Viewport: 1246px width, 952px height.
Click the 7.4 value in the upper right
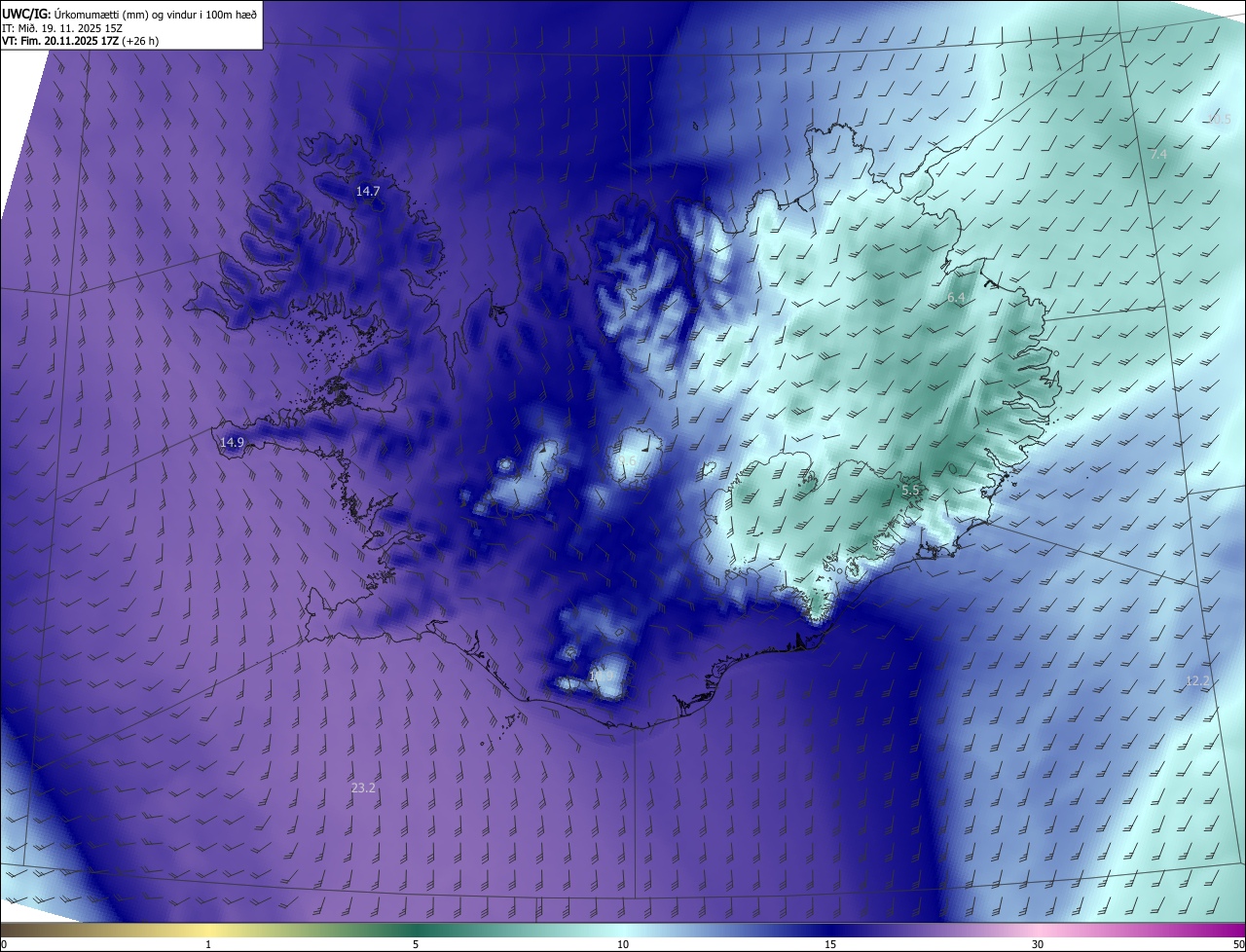point(1158,155)
